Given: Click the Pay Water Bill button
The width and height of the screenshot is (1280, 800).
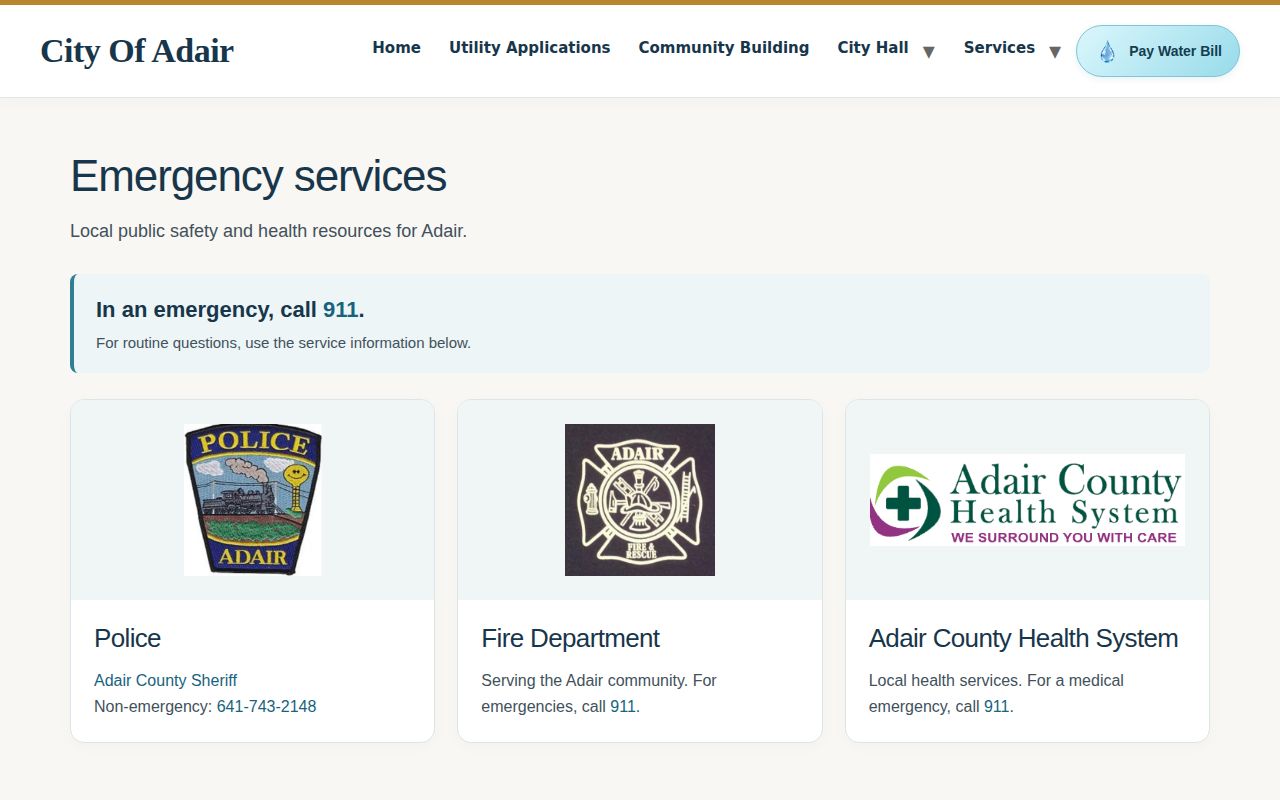Looking at the screenshot, I should (1158, 51).
